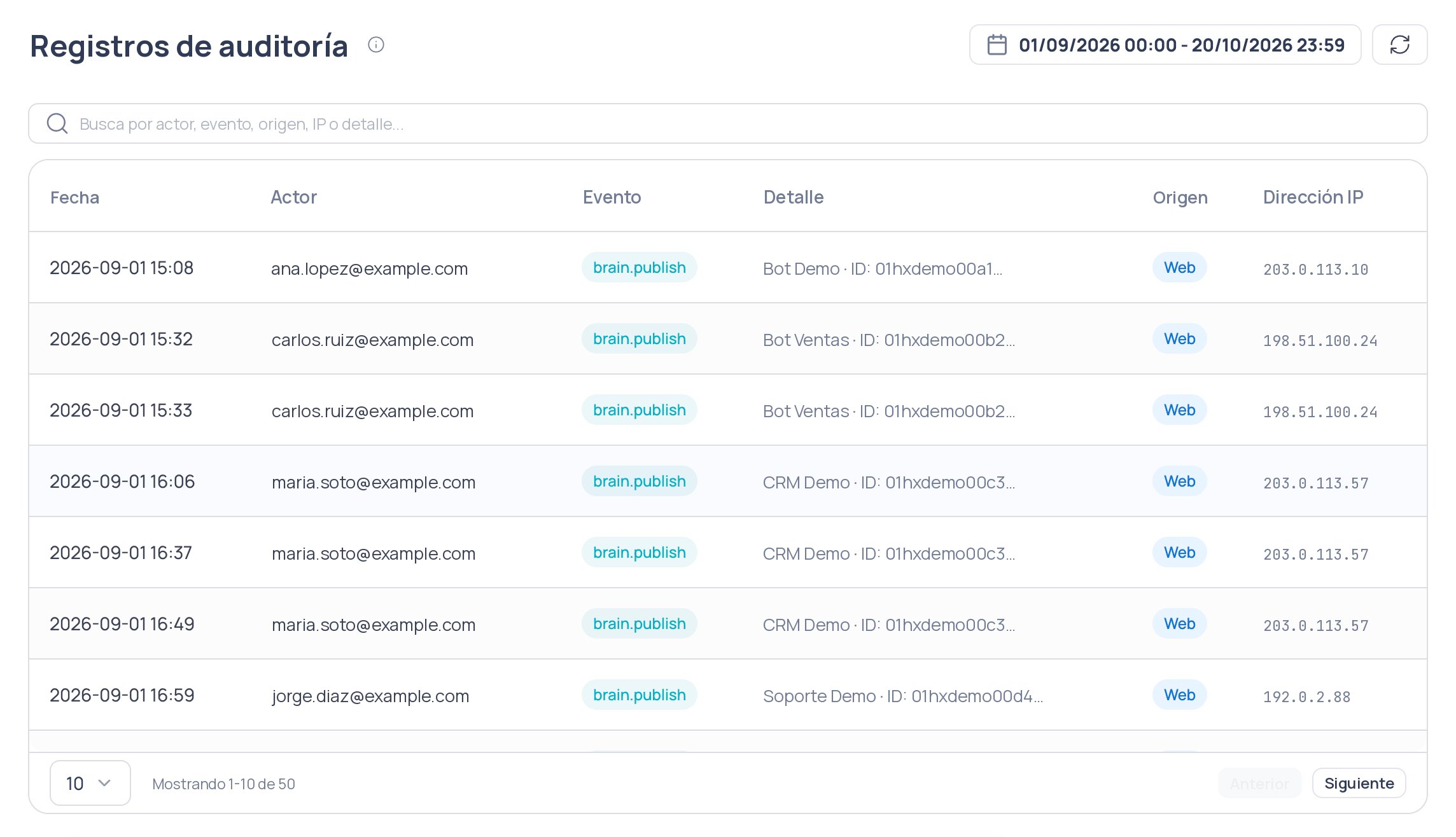The image size is (1456, 837).
Task: Click maria.soto@example.com in the 16:06 row
Action: click(373, 482)
